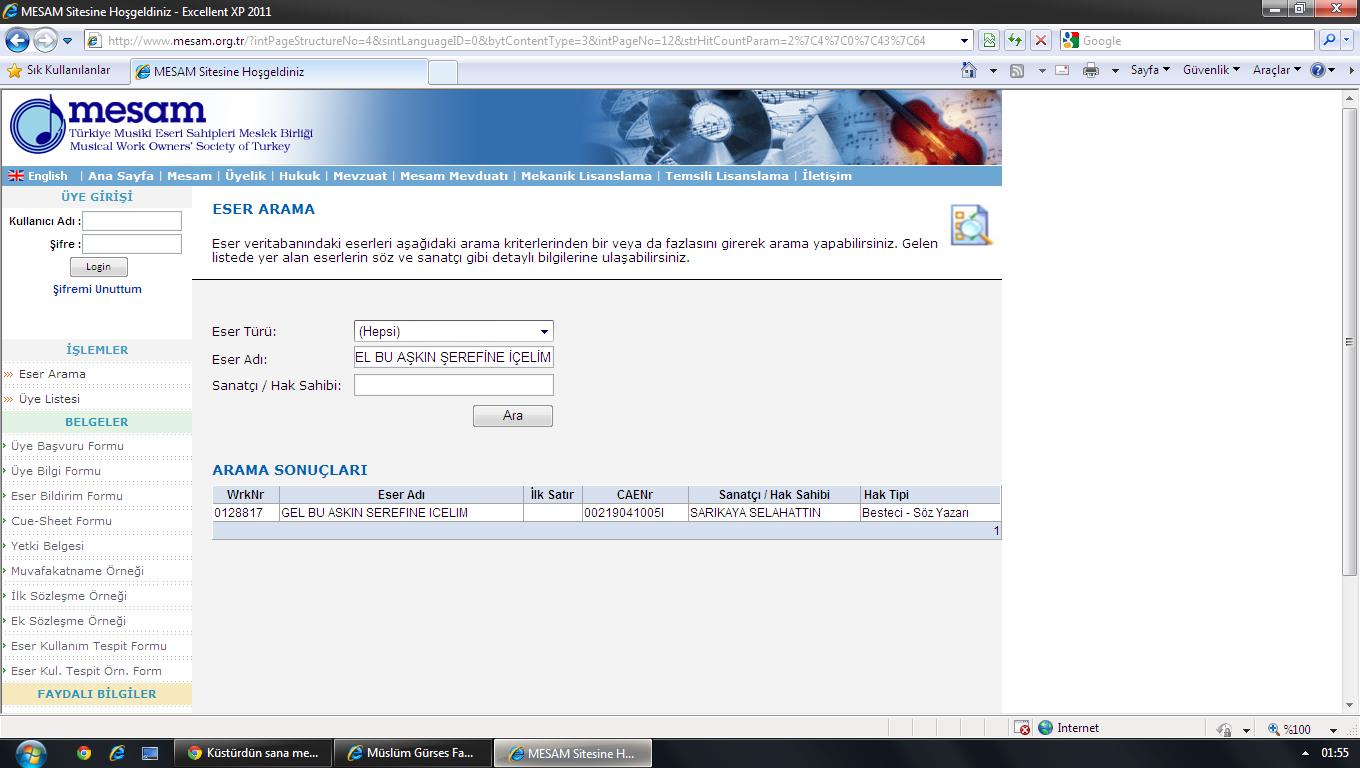Open 'Eser Bildirim Formu' link

tap(67, 496)
